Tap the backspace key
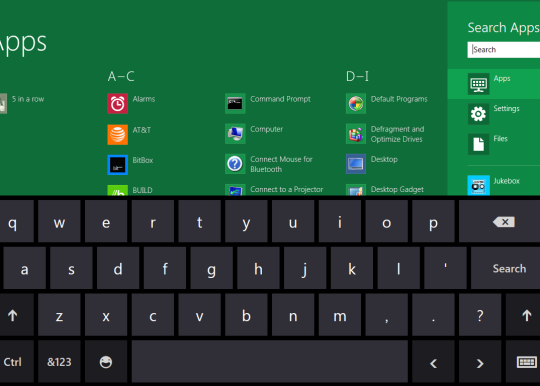The image size is (540, 386). pos(499,221)
